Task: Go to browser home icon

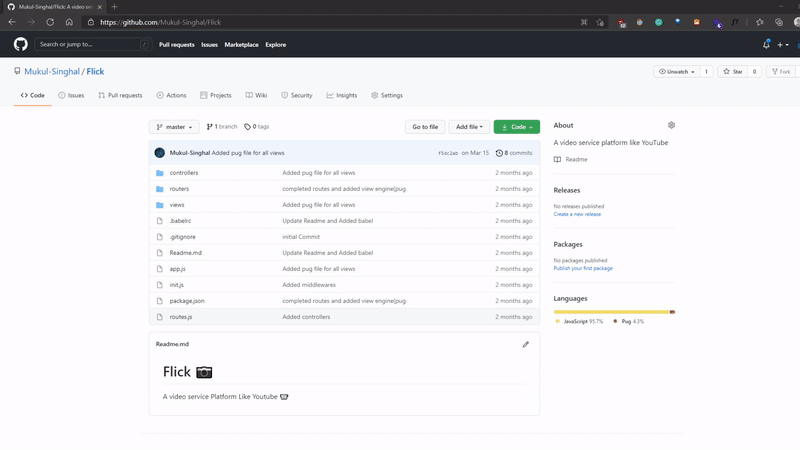Action: 69,22
